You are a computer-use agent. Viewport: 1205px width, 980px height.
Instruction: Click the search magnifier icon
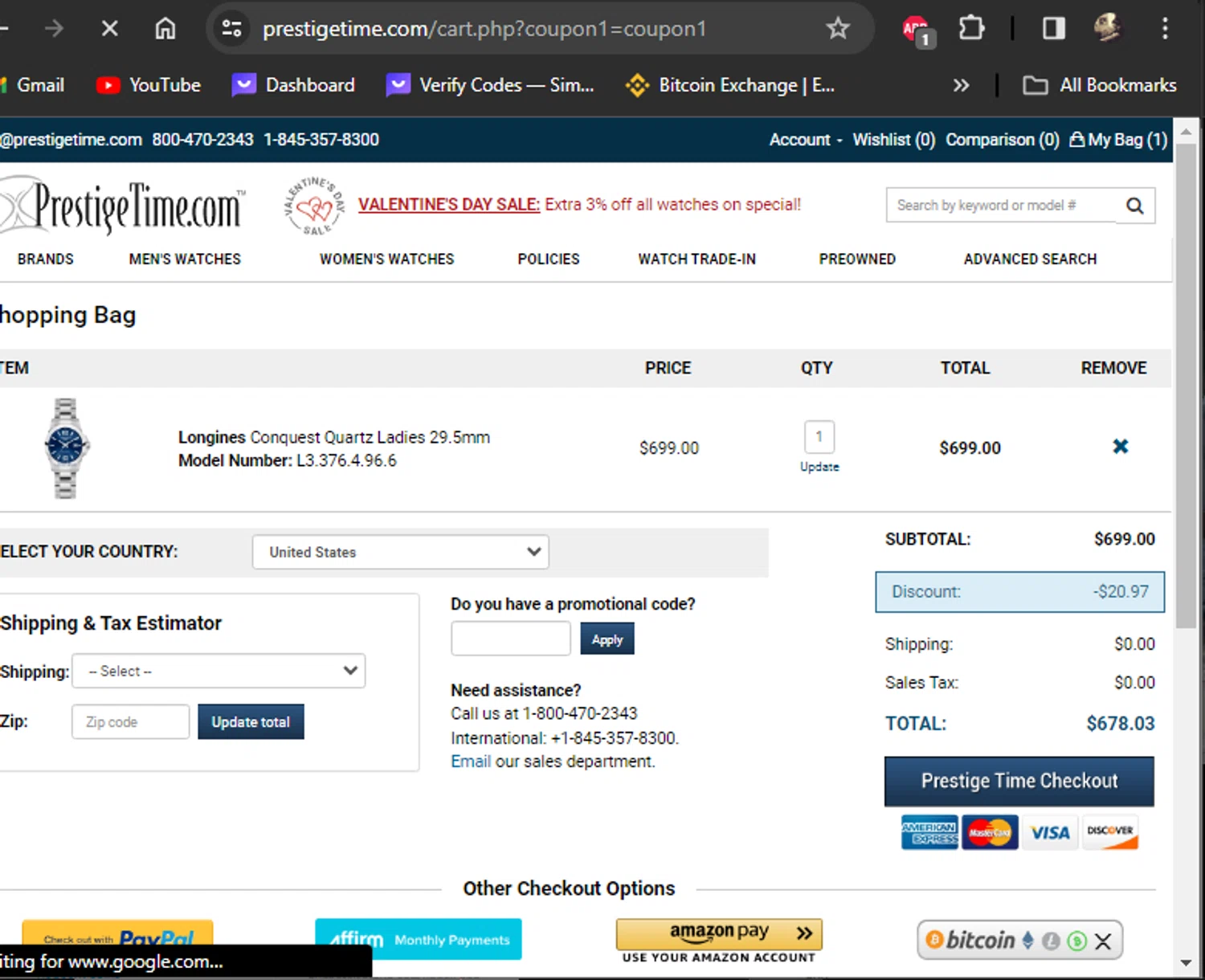(1135, 206)
